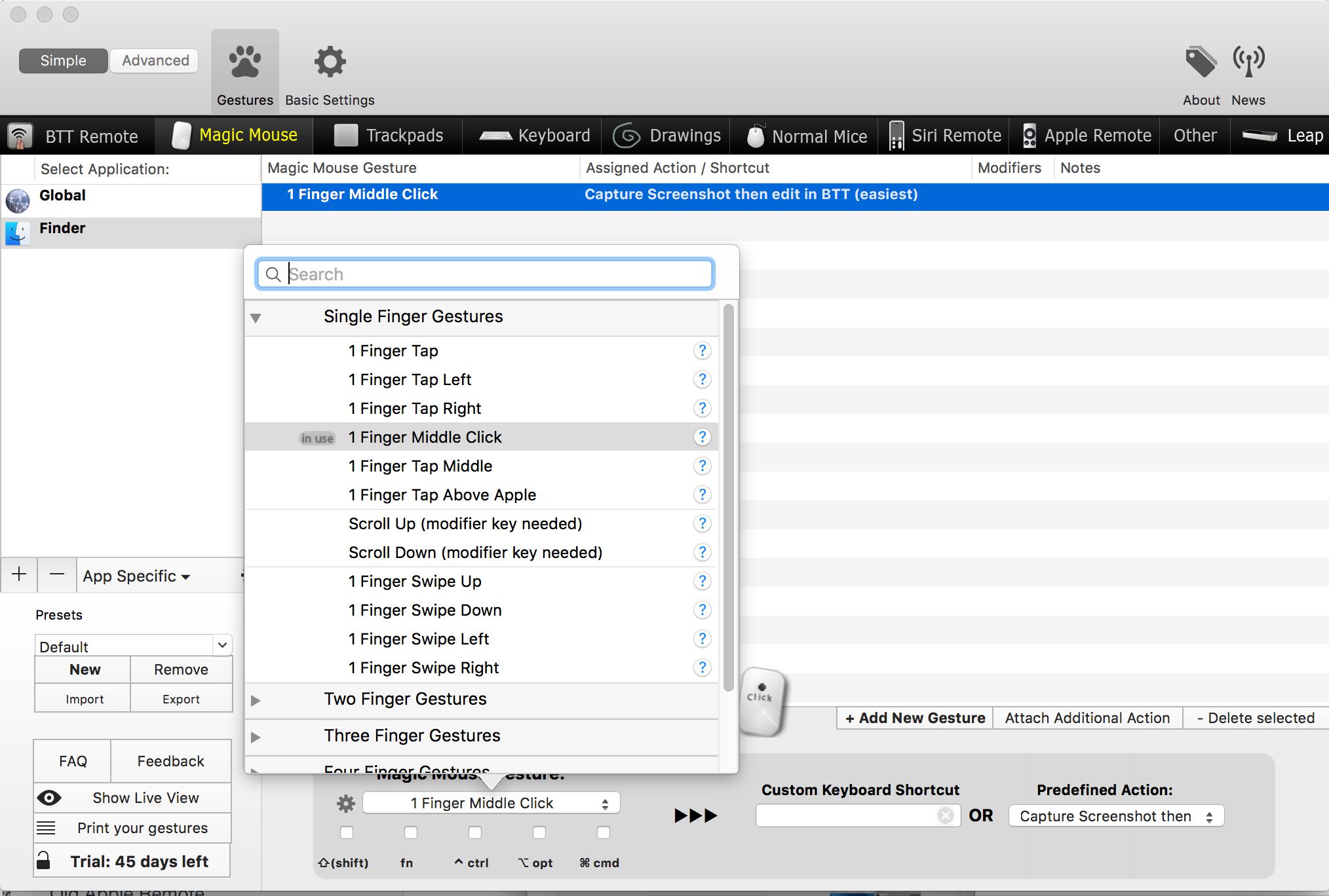Toggle the shift modifier checkbox

click(347, 832)
